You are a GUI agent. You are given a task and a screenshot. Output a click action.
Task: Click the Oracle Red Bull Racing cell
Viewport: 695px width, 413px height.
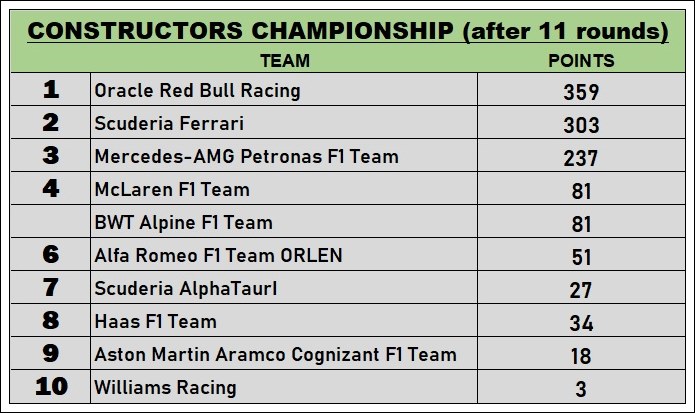point(197,90)
